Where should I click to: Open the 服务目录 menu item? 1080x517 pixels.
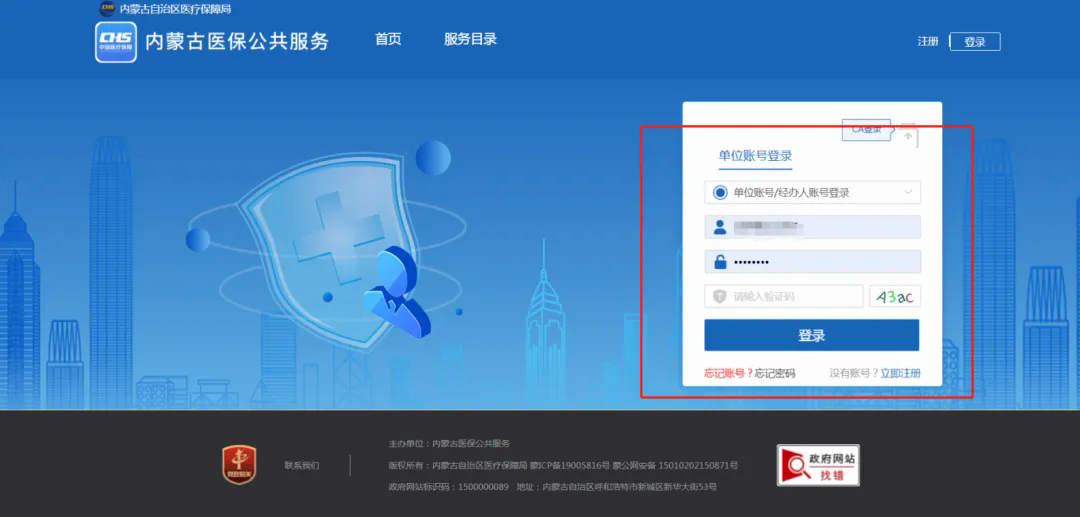coord(470,39)
